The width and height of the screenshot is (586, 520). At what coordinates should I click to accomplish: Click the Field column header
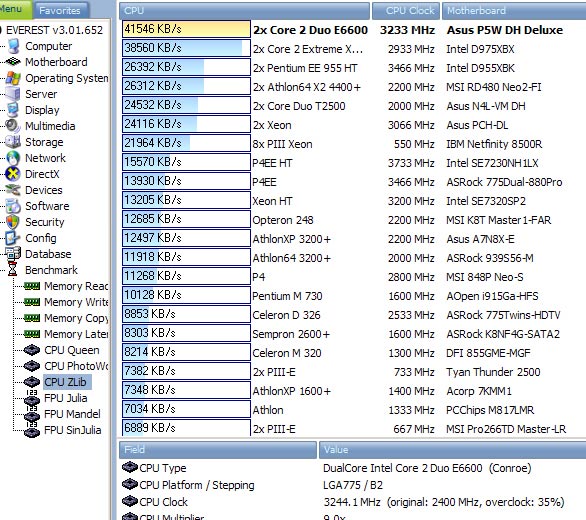(x=218, y=450)
